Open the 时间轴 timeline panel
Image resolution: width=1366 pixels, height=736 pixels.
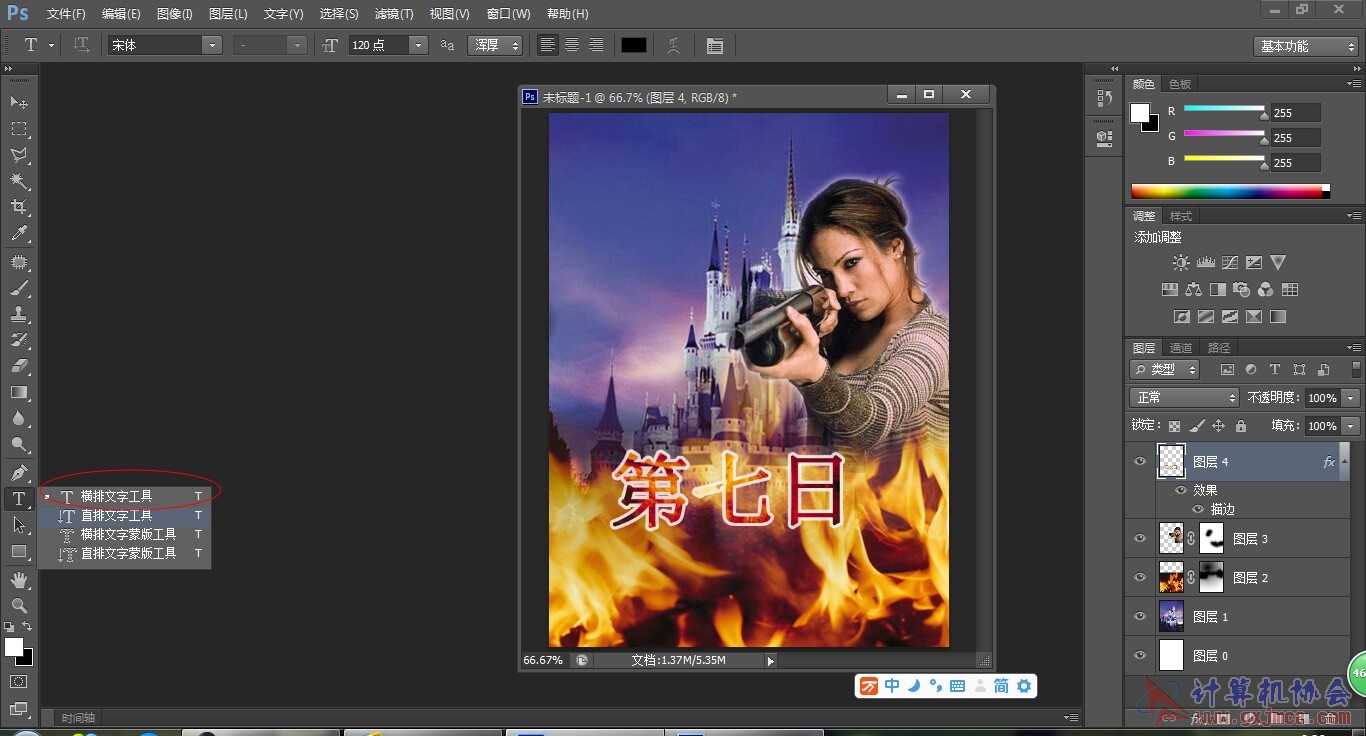(x=78, y=717)
